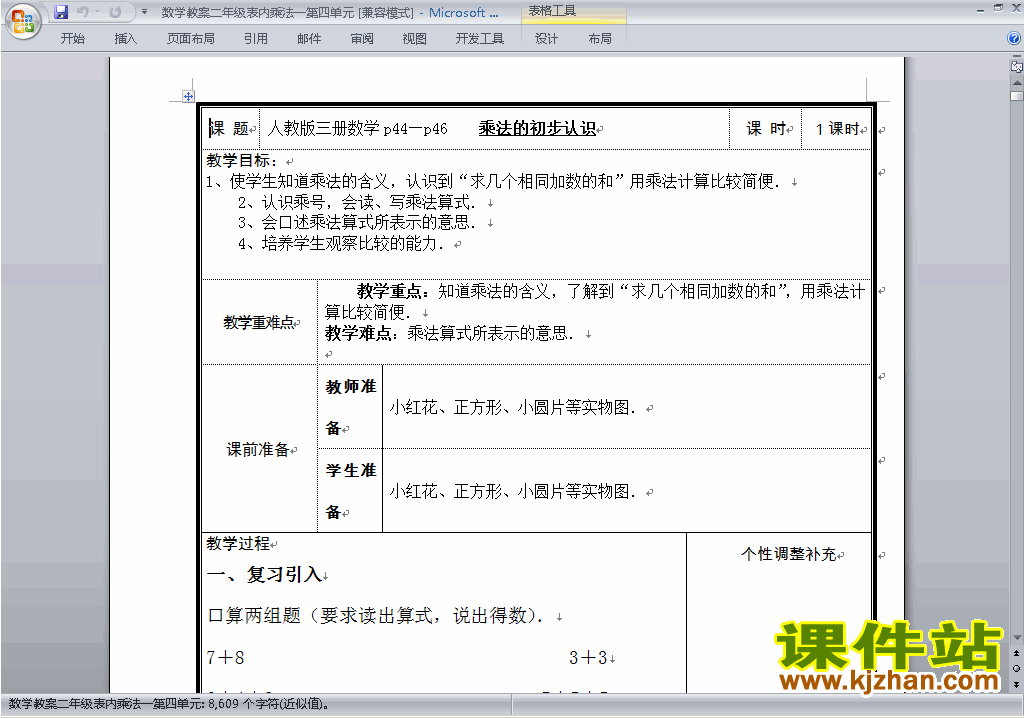
Task: Click the vertical scrollbar thumb
Action: [1016, 96]
